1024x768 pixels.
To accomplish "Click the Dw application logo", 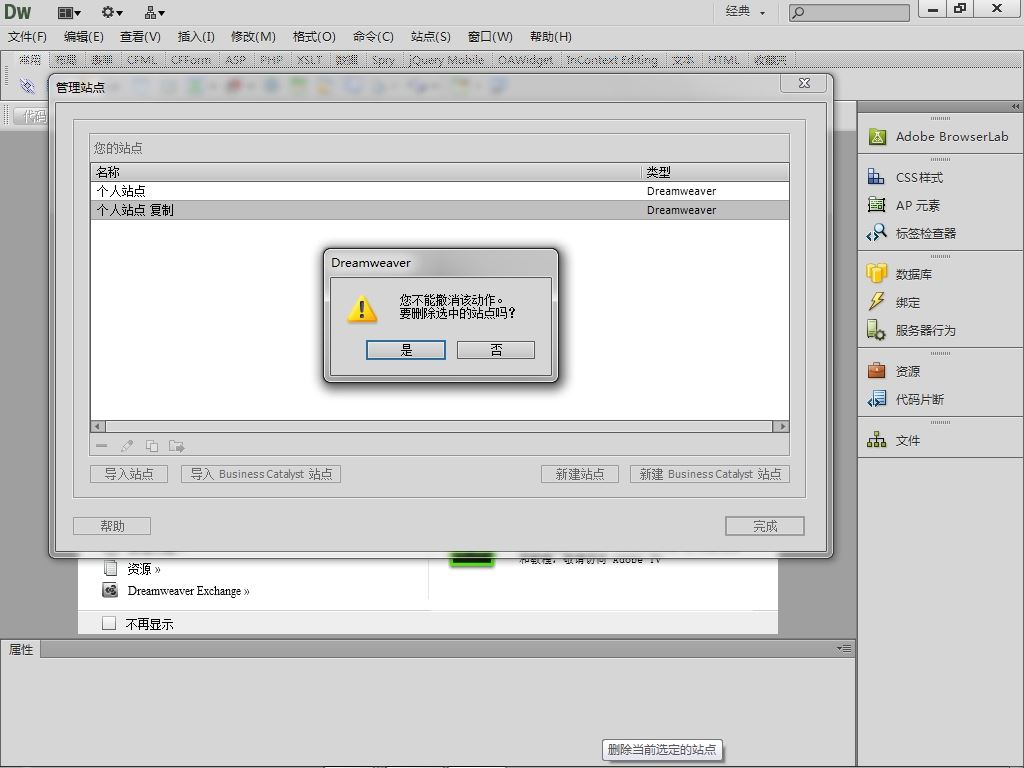I will coord(18,11).
